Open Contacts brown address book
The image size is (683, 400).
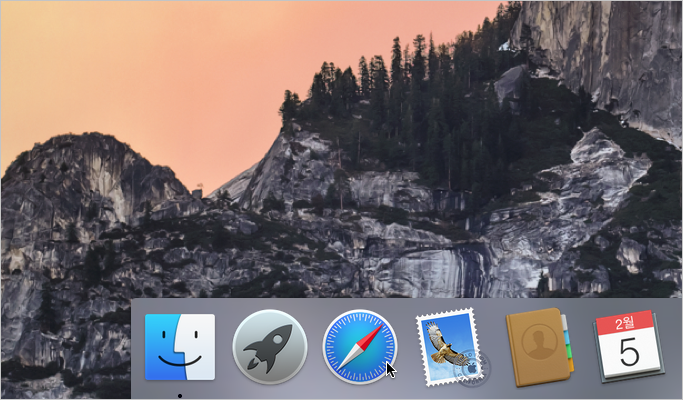click(x=540, y=347)
